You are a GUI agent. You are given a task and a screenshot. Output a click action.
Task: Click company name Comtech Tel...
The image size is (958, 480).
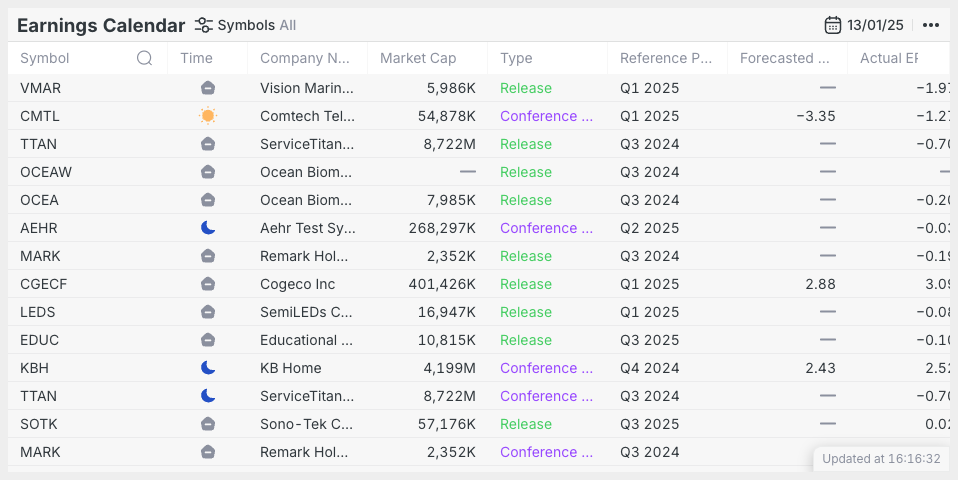coord(307,116)
